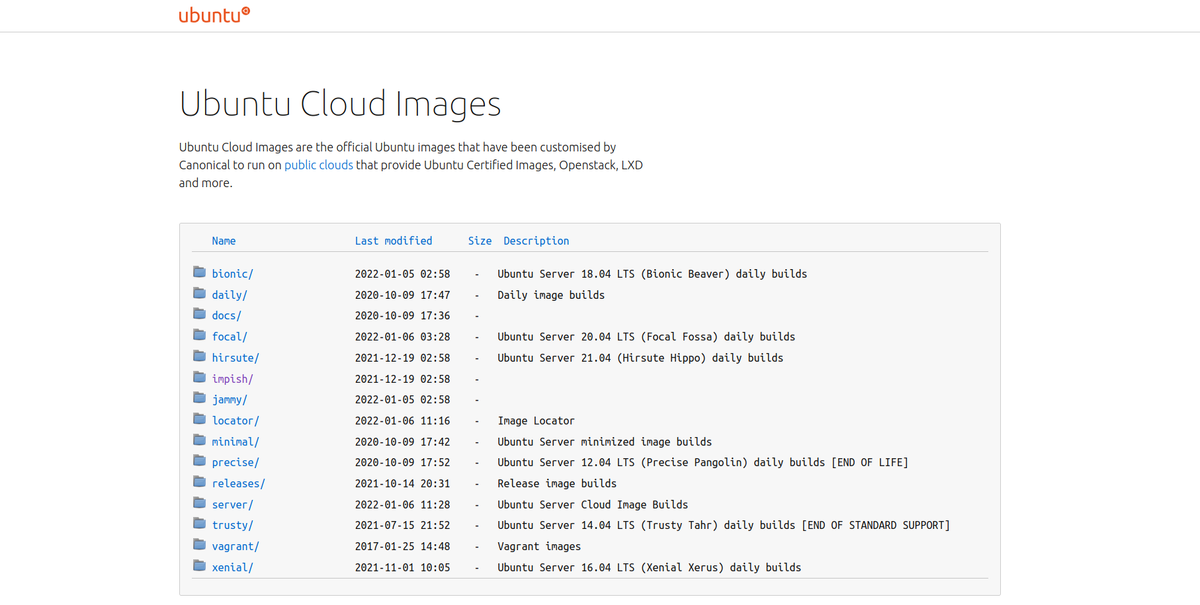The height and width of the screenshot is (605, 1200).
Task: Click the folder icon beside jammy/
Action: pos(200,399)
